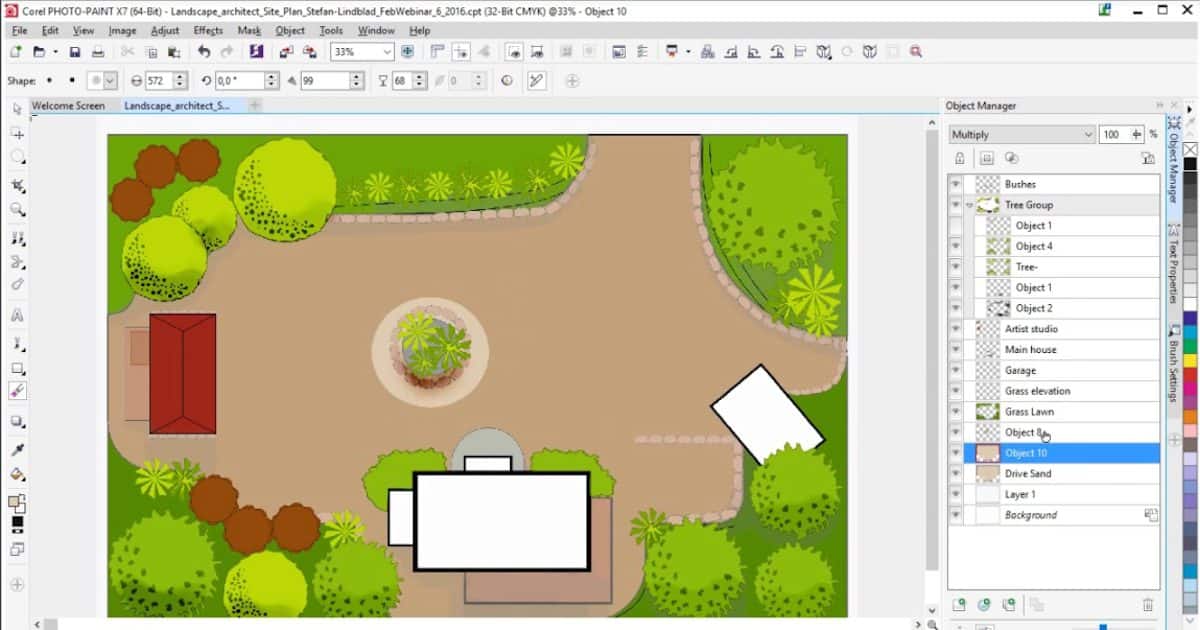The image size is (1200, 630).
Task: Delete object using the trash icon
Action: pos(1147,605)
